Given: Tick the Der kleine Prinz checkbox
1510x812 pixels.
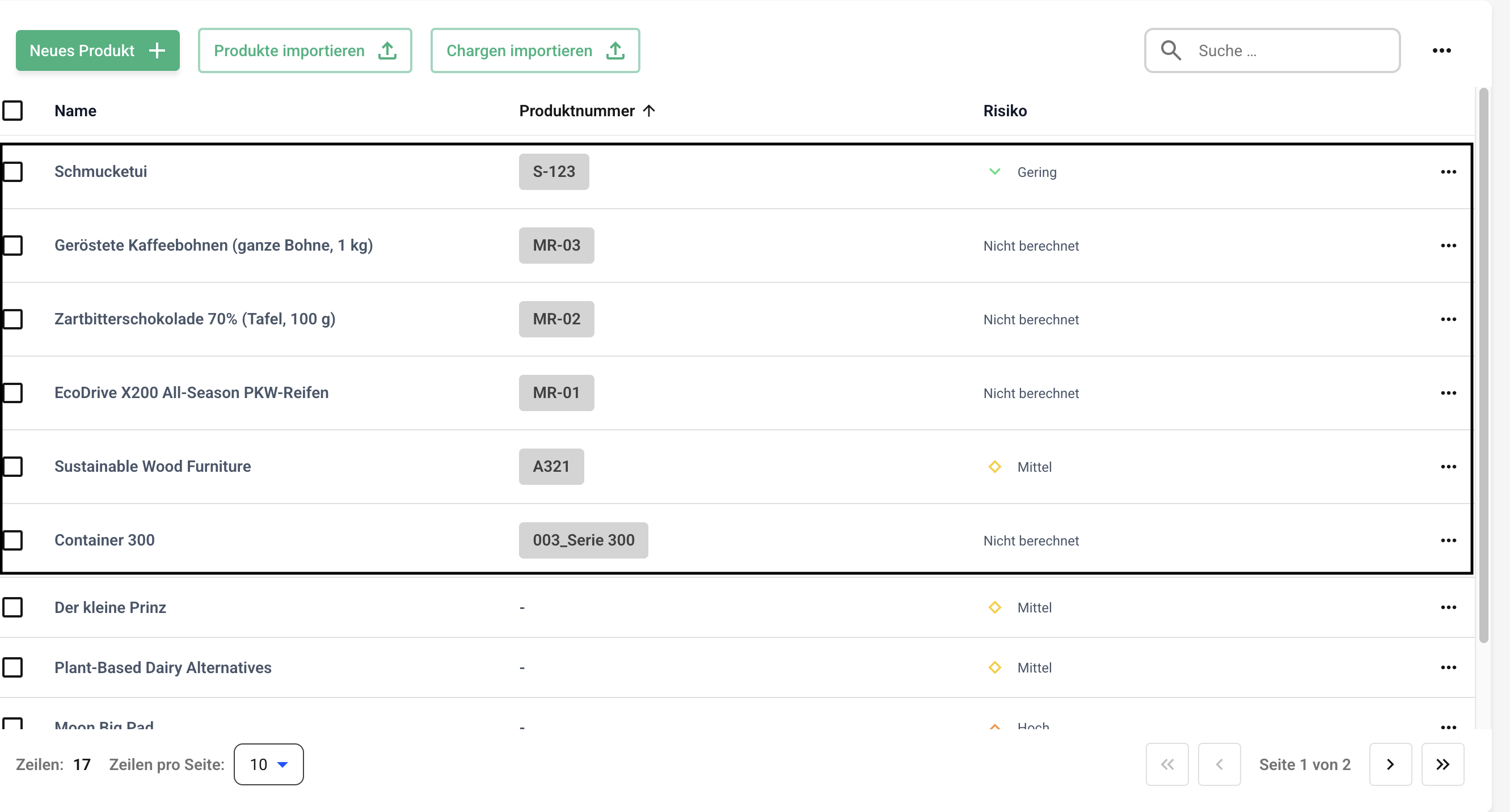Looking at the screenshot, I should (13, 607).
